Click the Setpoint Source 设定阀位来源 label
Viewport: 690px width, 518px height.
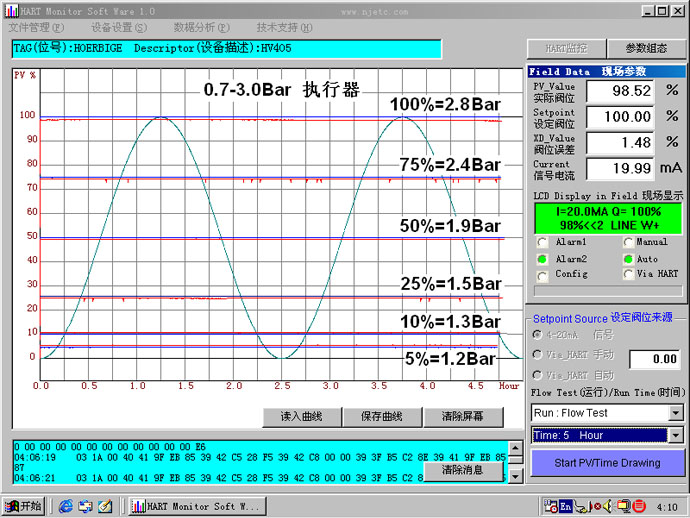[x=602, y=318]
